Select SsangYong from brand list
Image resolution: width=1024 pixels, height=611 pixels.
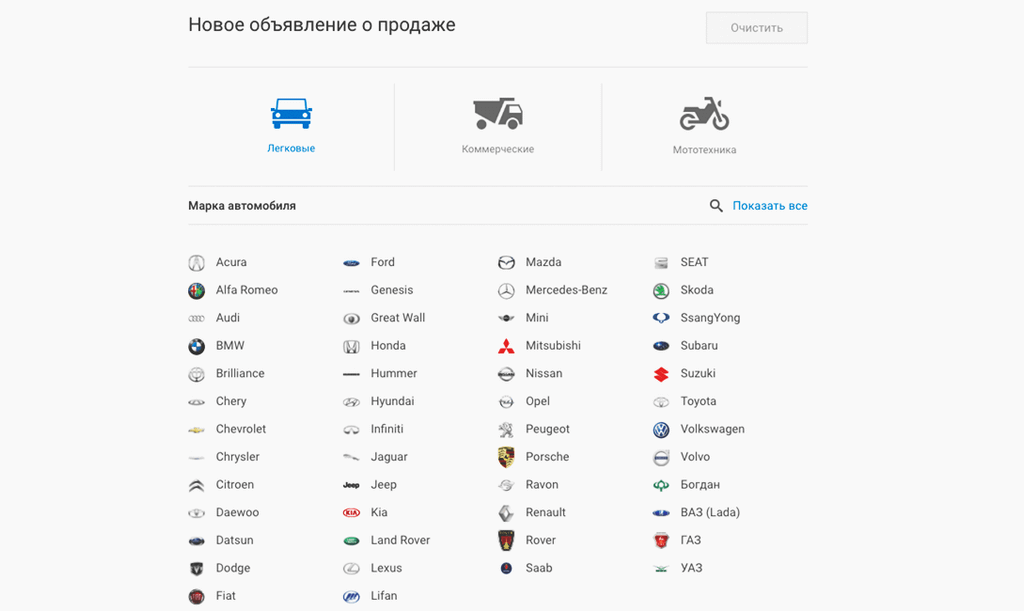pos(711,318)
